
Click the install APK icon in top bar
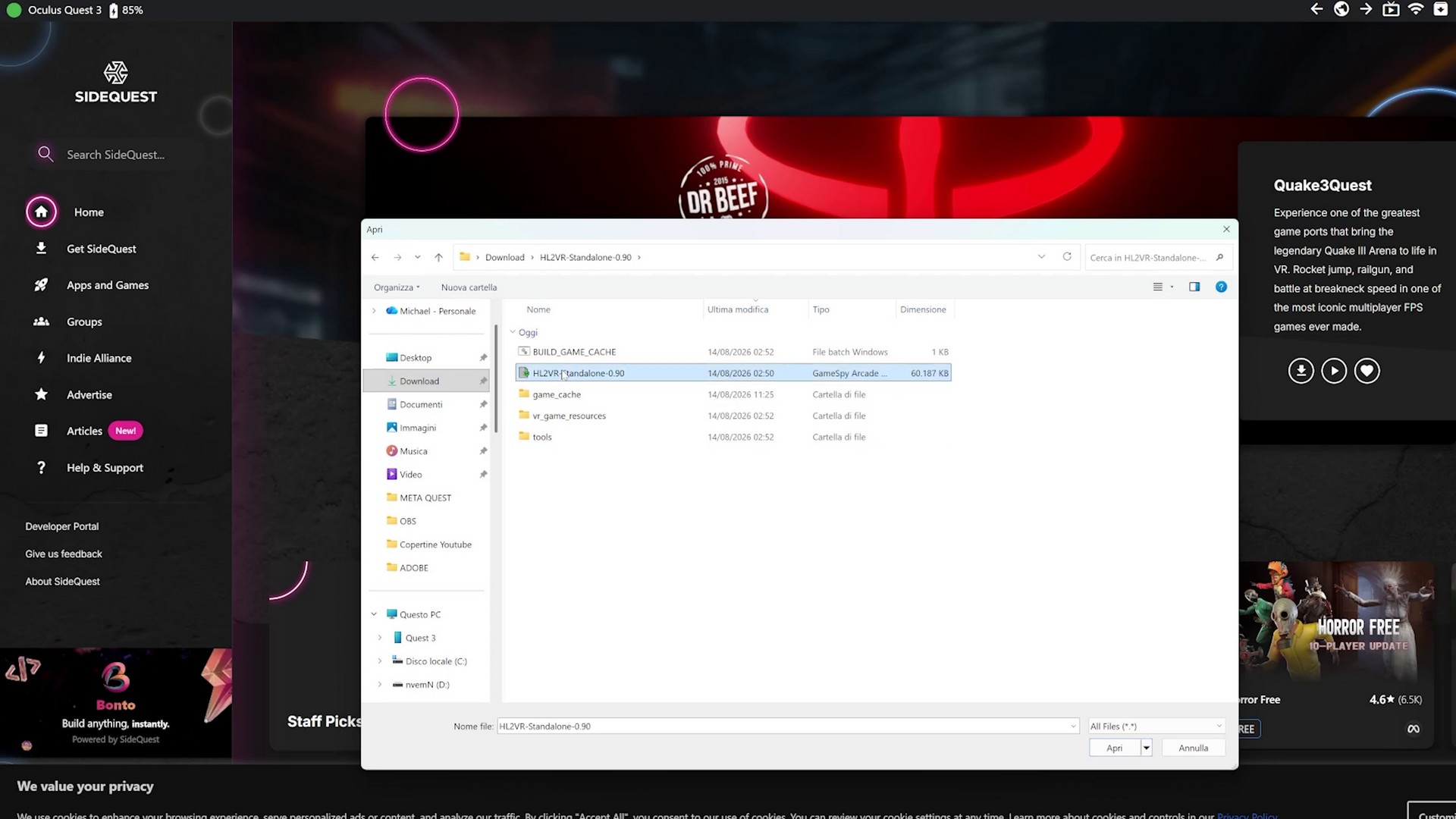point(1441,10)
